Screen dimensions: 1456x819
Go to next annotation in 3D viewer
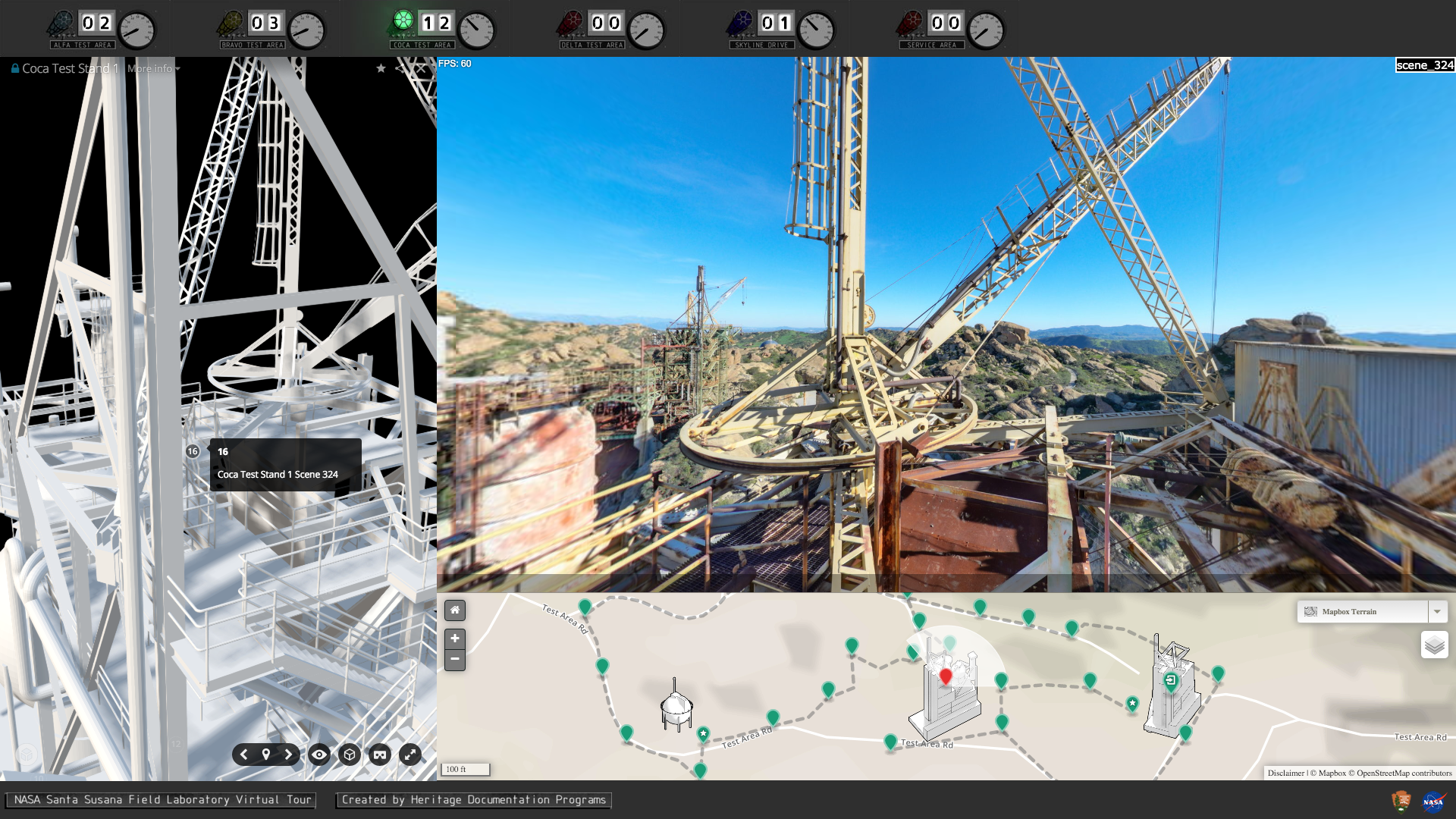coord(288,755)
